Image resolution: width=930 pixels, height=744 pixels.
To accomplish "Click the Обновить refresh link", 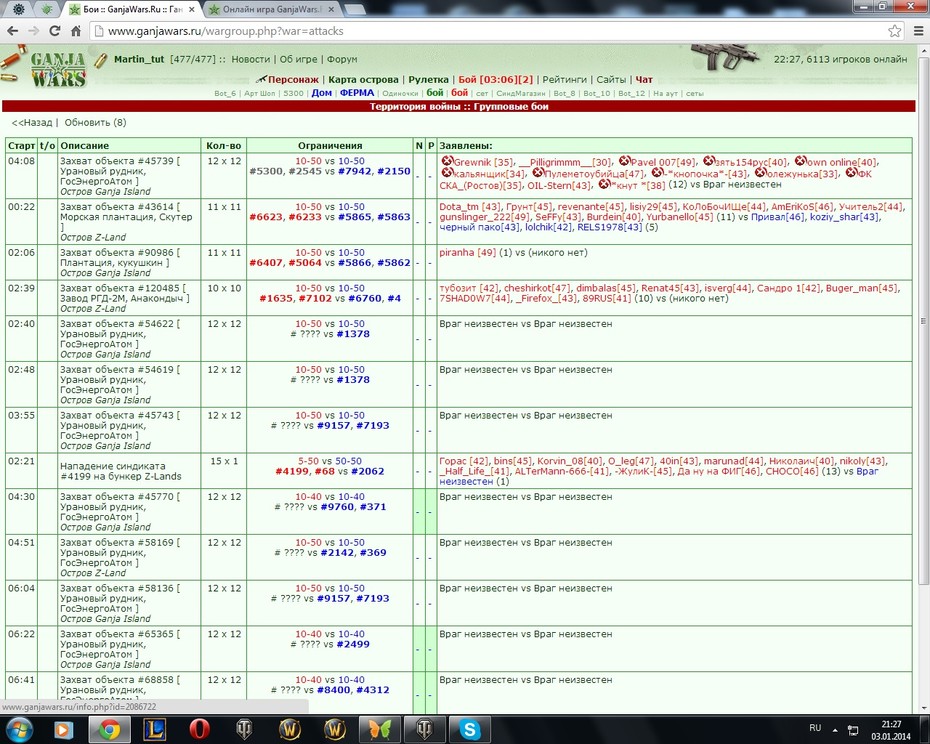I will (x=95, y=122).
